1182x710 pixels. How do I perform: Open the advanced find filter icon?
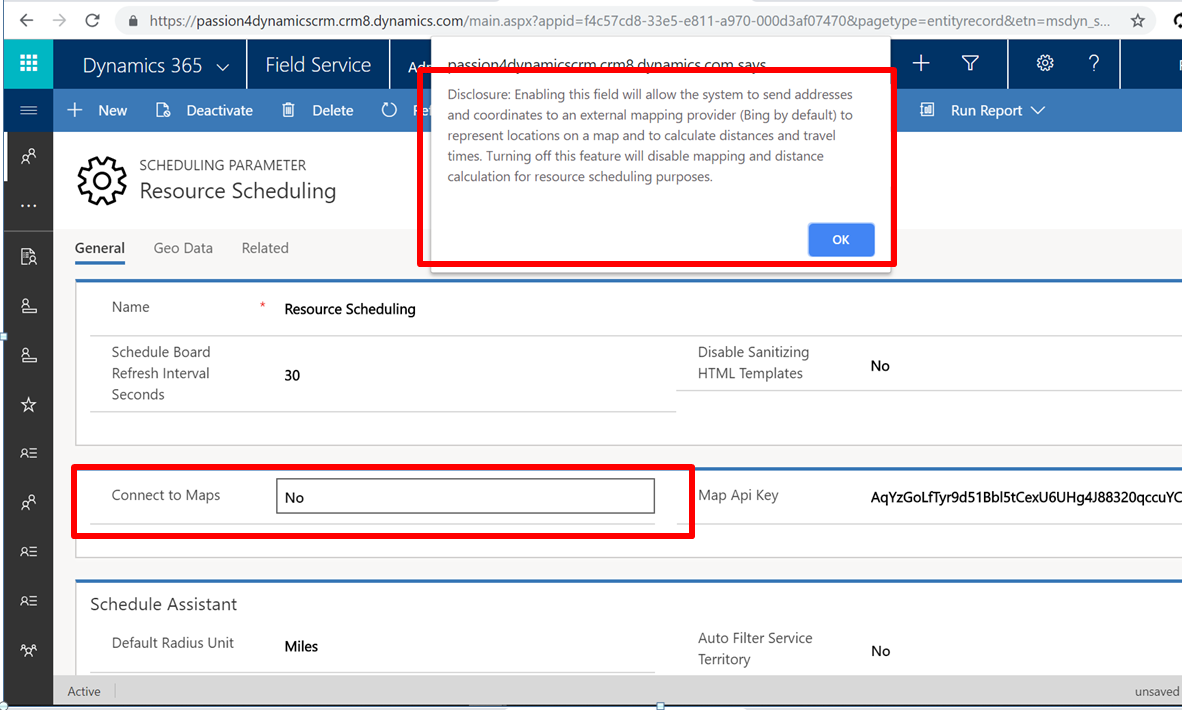pos(970,64)
